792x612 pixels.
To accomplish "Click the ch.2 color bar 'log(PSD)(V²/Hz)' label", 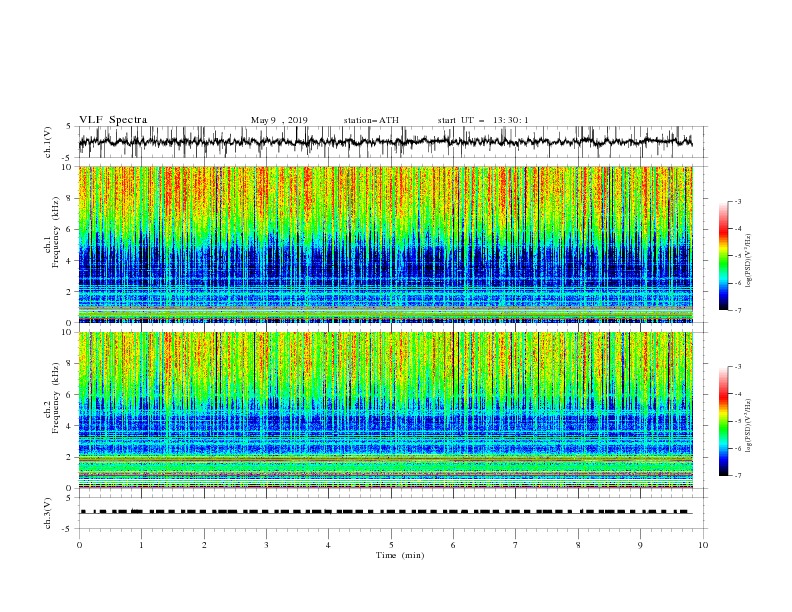I will pos(749,426).
